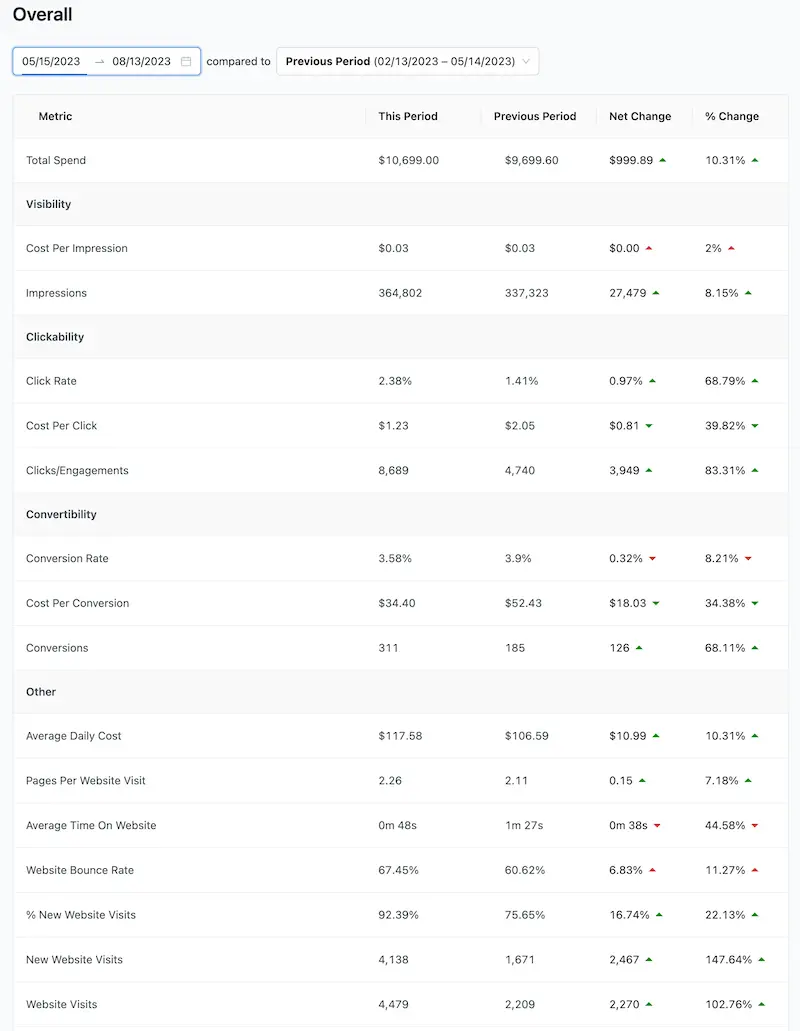Open the calendar icon in date range picker

click(186, 61)
